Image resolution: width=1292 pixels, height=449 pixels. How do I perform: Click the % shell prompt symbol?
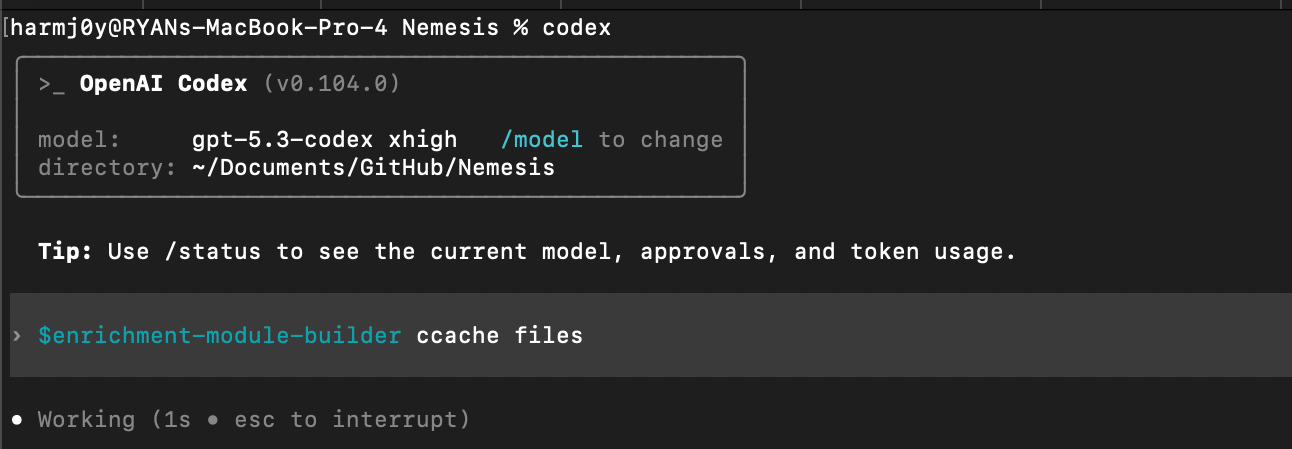coord(520,28)
